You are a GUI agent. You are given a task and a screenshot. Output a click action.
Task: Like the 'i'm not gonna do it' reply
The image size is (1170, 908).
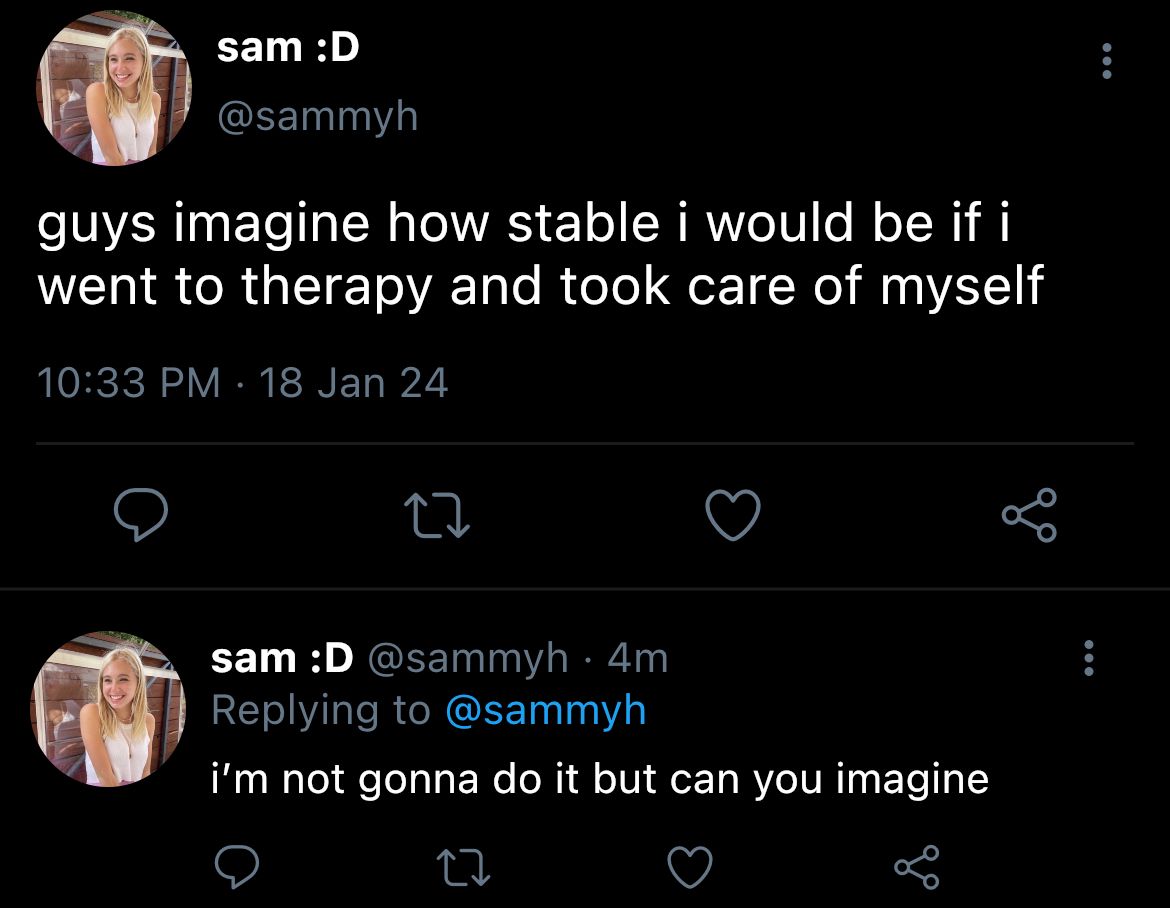689,867
